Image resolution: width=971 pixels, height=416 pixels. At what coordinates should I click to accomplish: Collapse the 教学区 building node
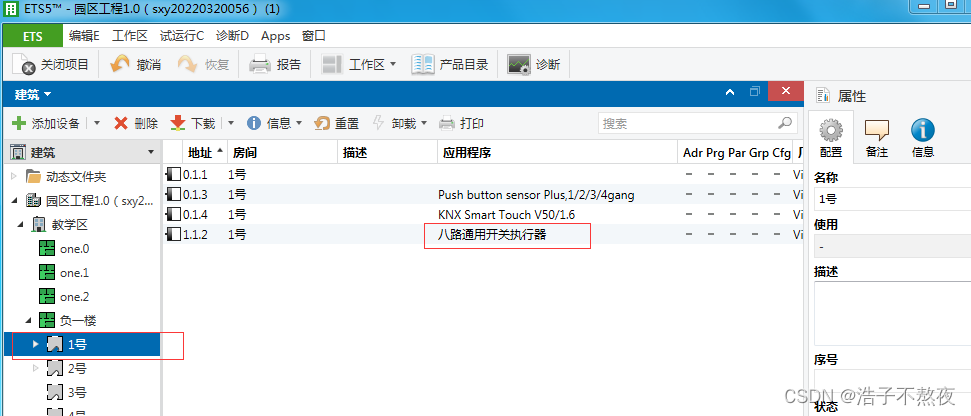pyautogui.click(x=22, y=224)
